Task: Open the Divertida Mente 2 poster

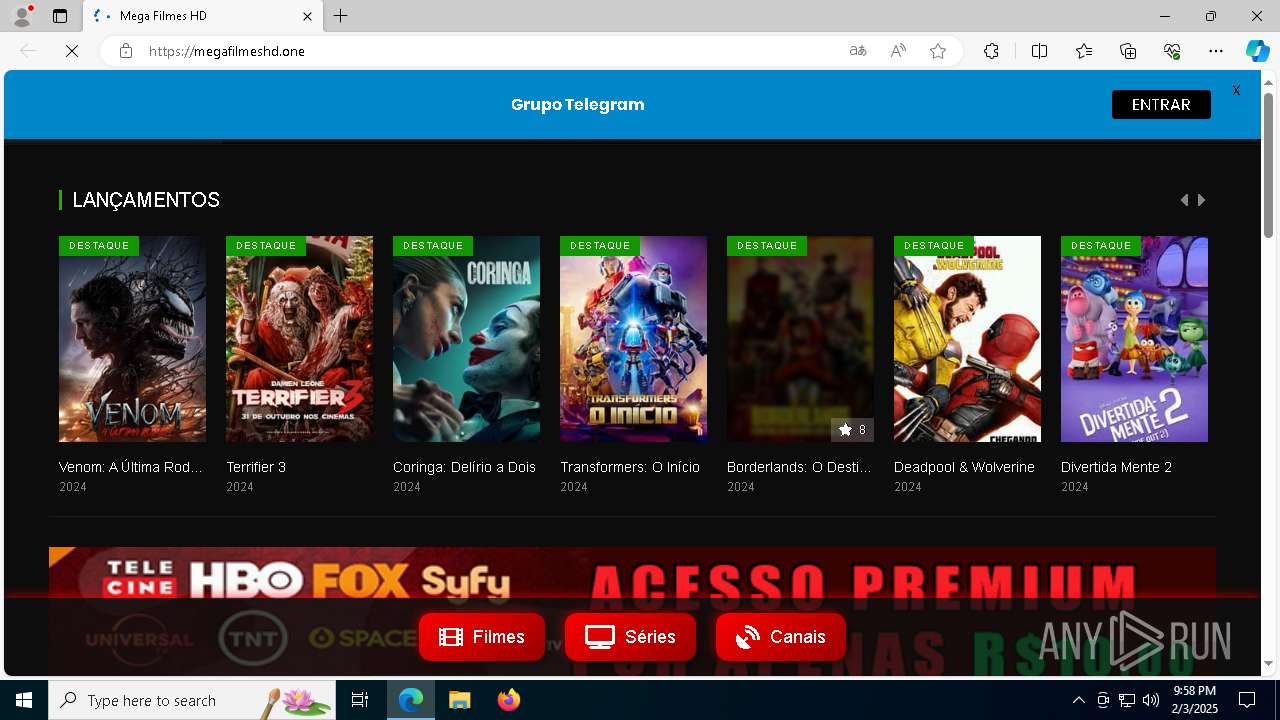Action: tap(1134, 339)
